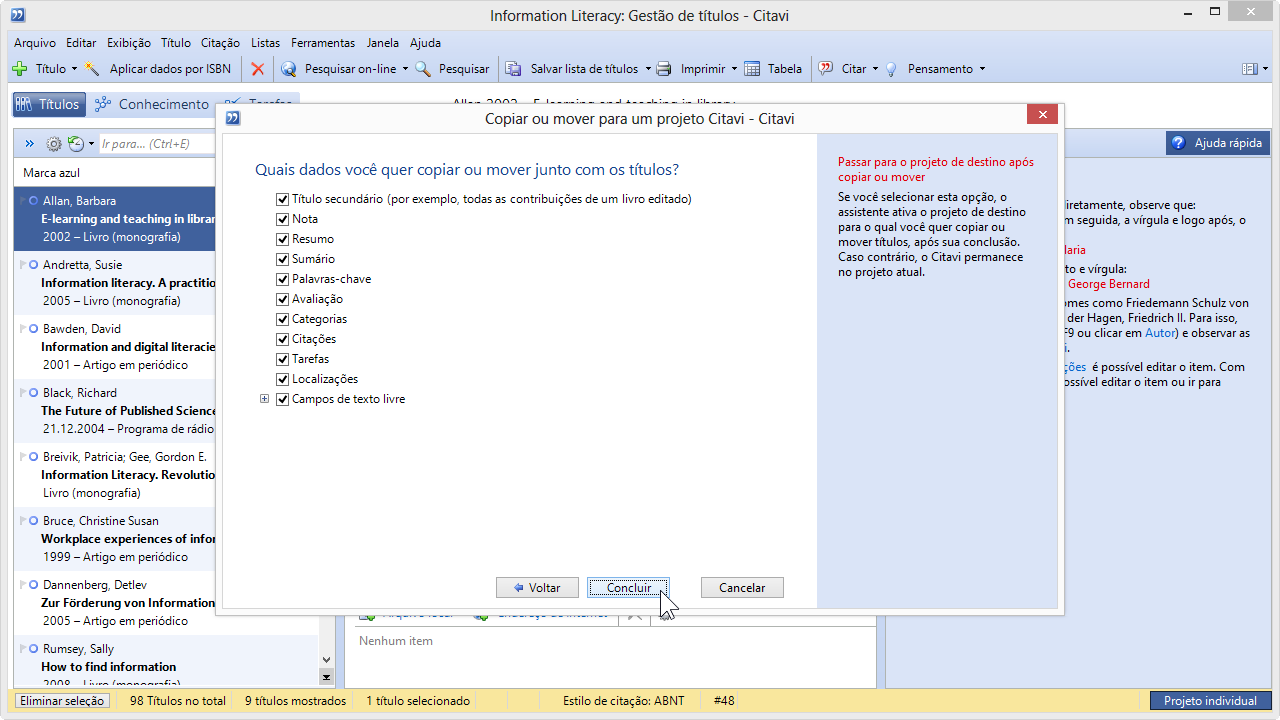Click the Ir para search field
Viewport: 1280px width, 720px height.
(155, 144)
